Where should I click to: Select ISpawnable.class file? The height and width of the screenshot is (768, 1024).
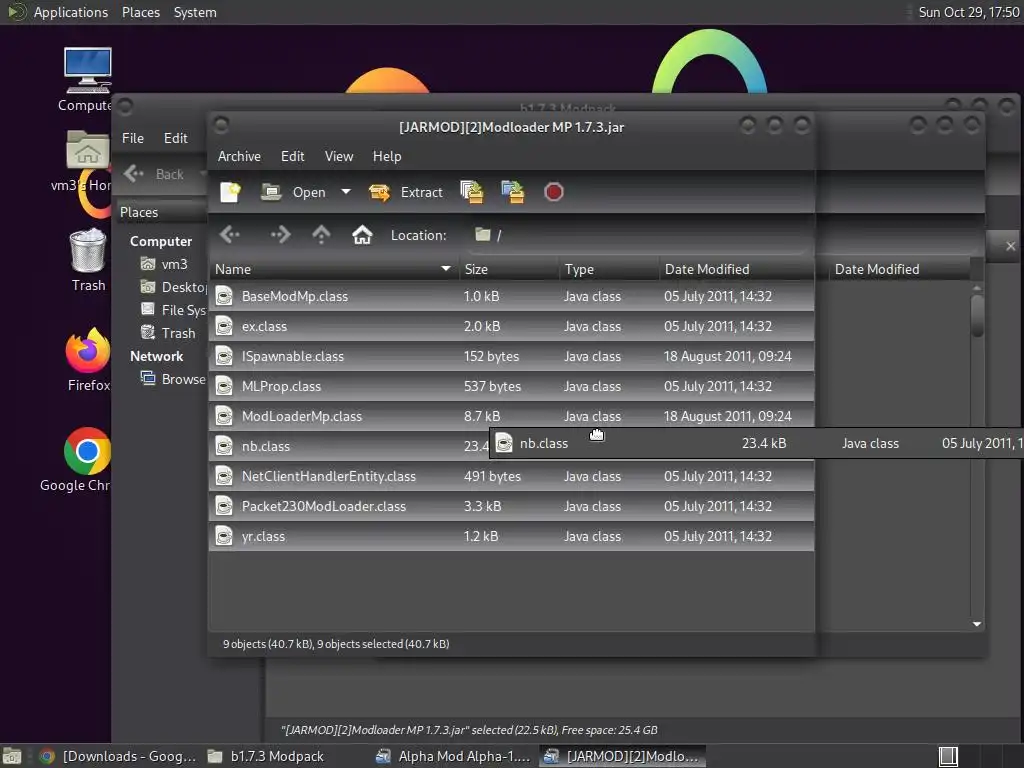[x=511, y=357]
